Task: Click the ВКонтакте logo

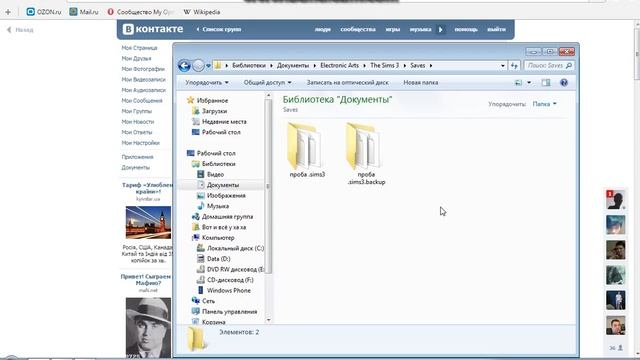Action: [x=153, y=29]
